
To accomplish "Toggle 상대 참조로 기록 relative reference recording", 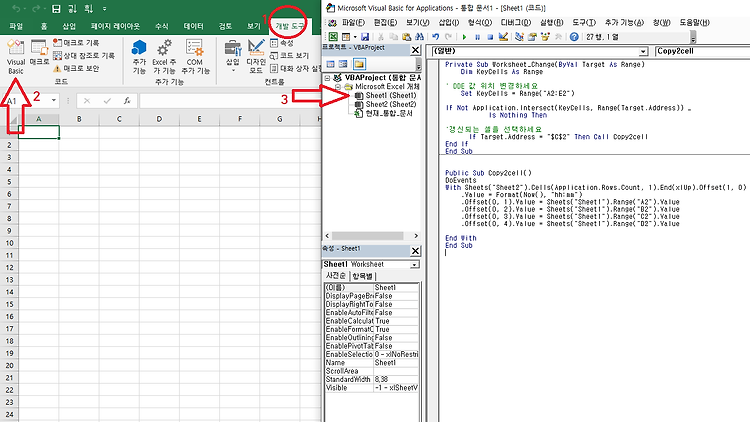I will tap(84, 56).
